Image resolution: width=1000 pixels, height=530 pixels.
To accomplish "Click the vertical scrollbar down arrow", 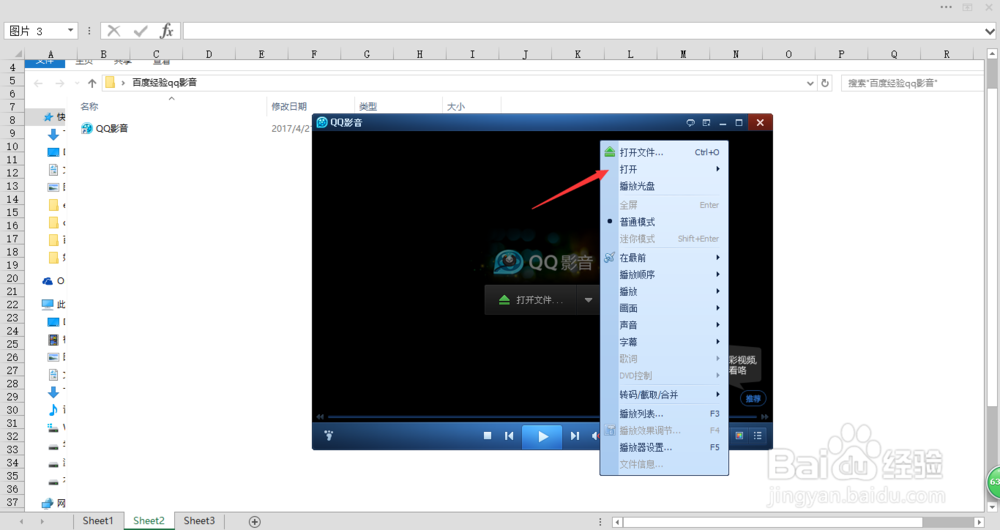I will 992,507.
